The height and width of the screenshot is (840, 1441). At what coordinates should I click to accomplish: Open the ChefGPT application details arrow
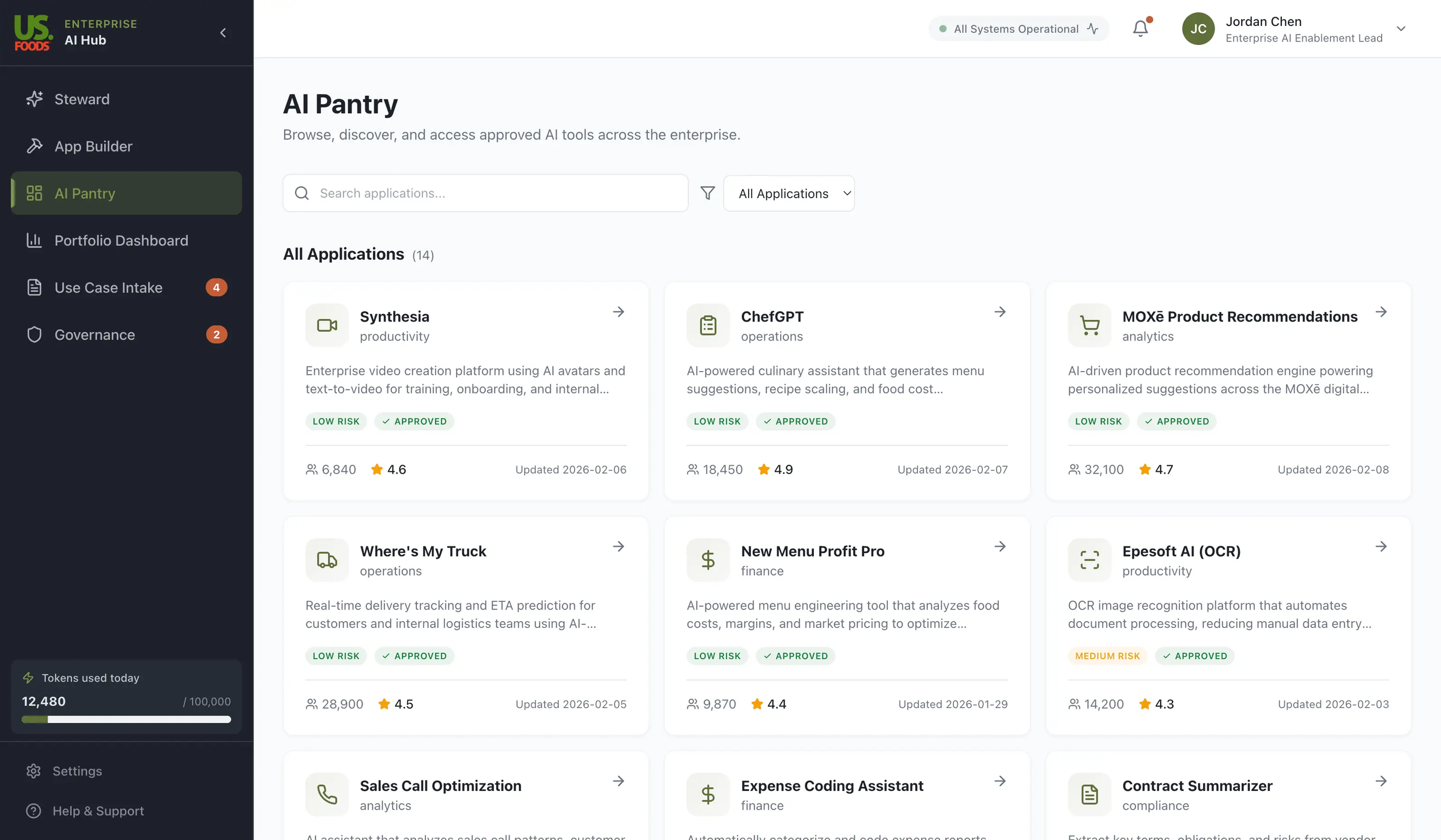pyautogui.click(x=999, y=312)
